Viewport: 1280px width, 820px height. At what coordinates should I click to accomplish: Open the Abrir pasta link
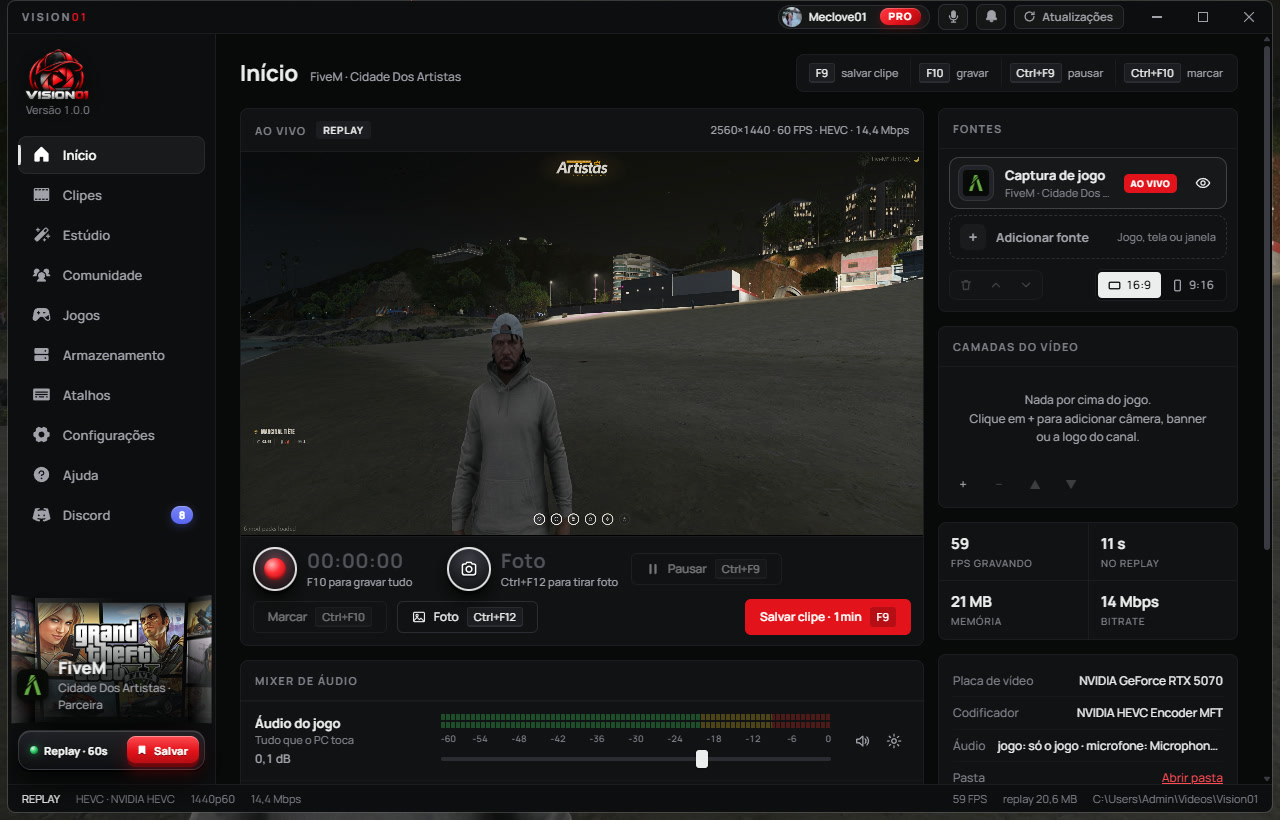pyautogui.click(x=1192, y=777)
